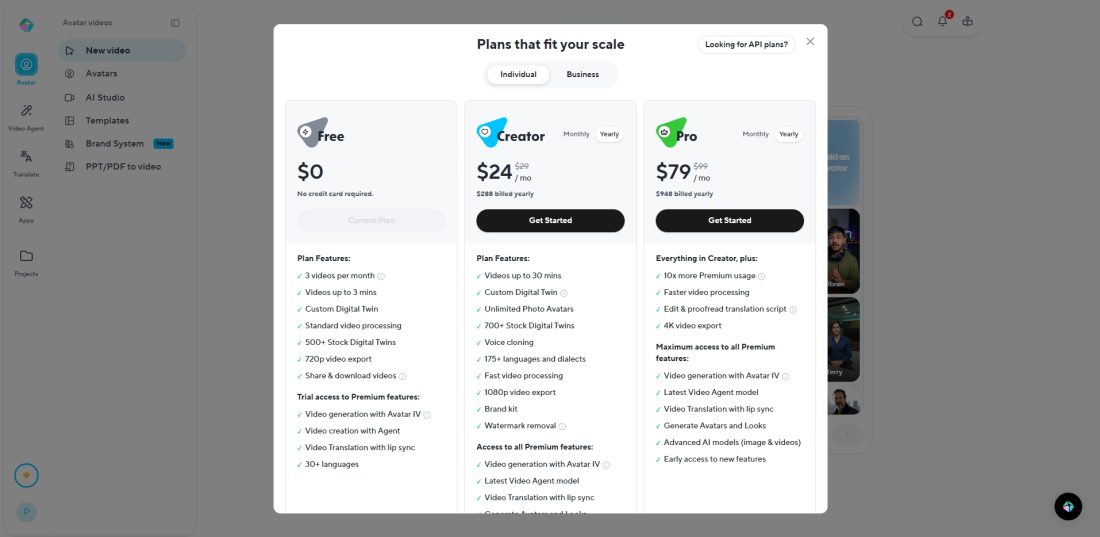
Task: Click Get Started under Pro plan
Action: pos(729,220)
